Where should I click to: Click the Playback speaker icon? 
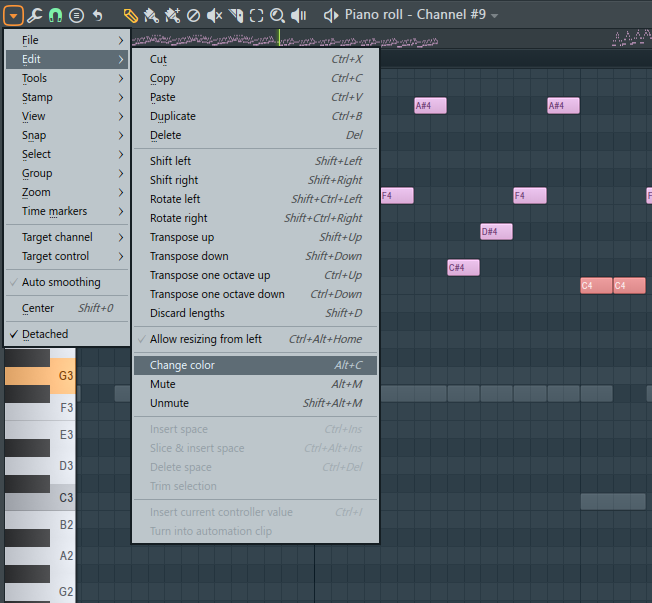coord(299,15)
